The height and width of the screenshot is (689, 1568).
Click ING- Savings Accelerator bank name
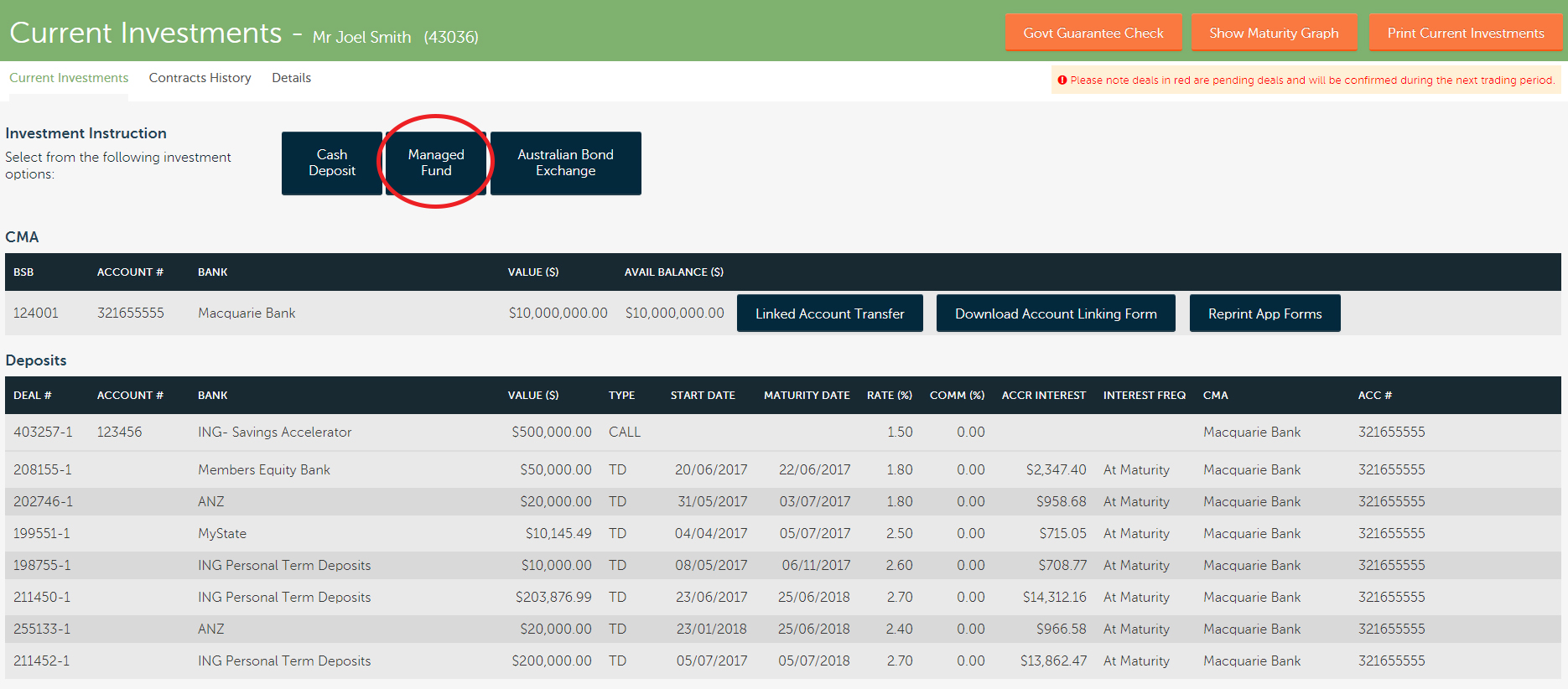point(275,432)
